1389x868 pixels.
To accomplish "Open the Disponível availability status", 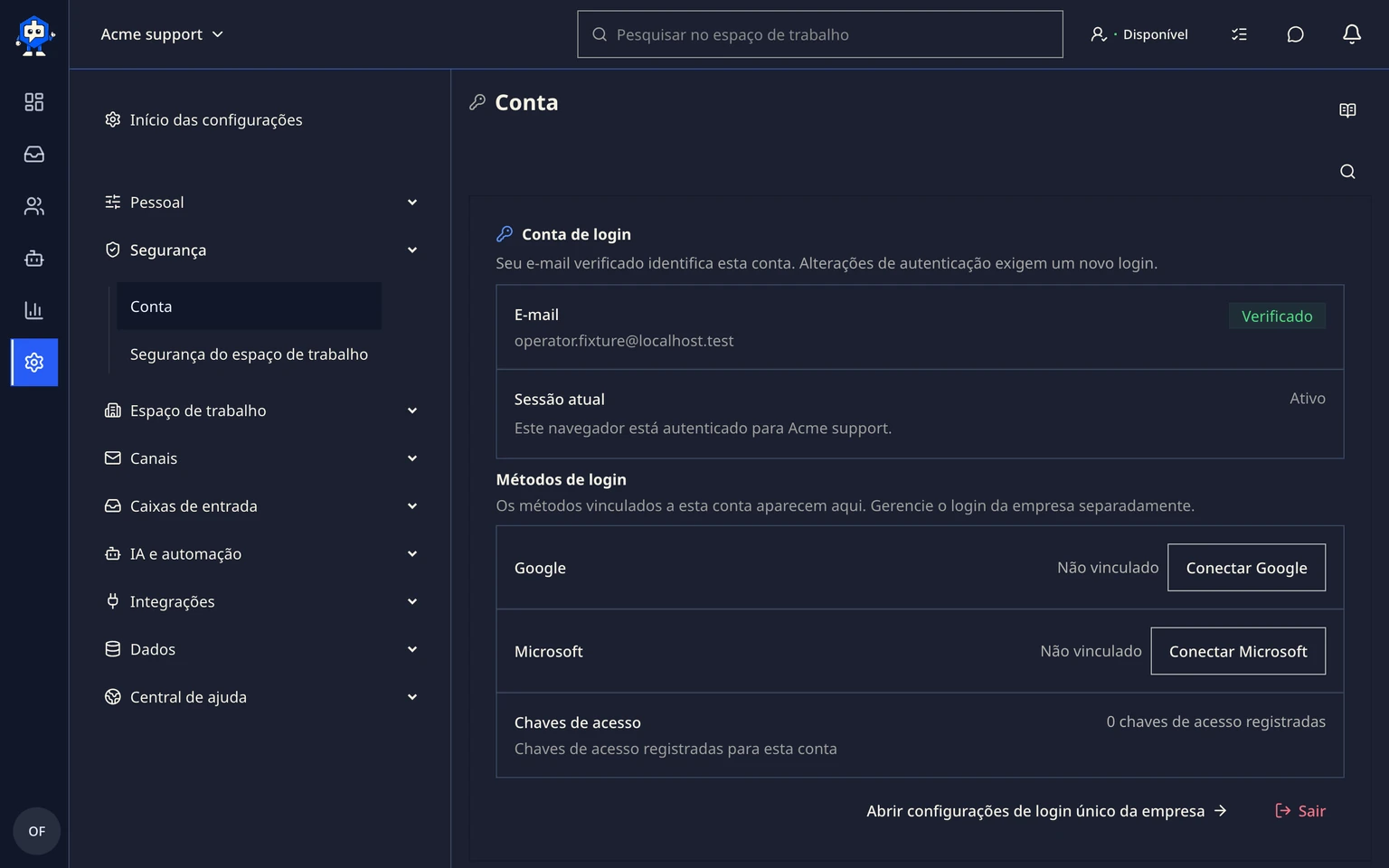I will (x=1139, y=34).
